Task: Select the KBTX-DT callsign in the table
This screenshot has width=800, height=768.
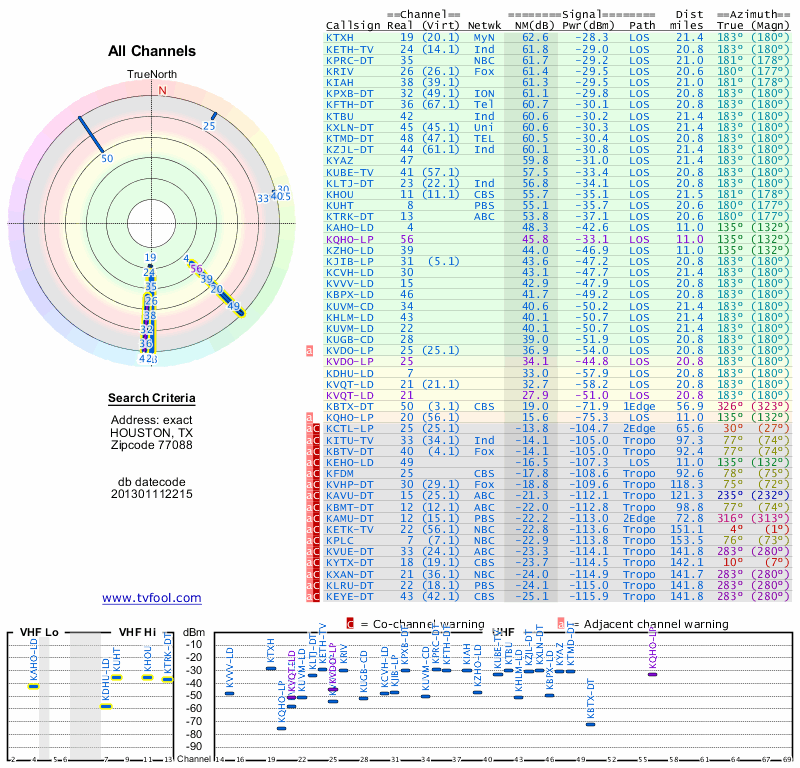Action: [350, 407]
